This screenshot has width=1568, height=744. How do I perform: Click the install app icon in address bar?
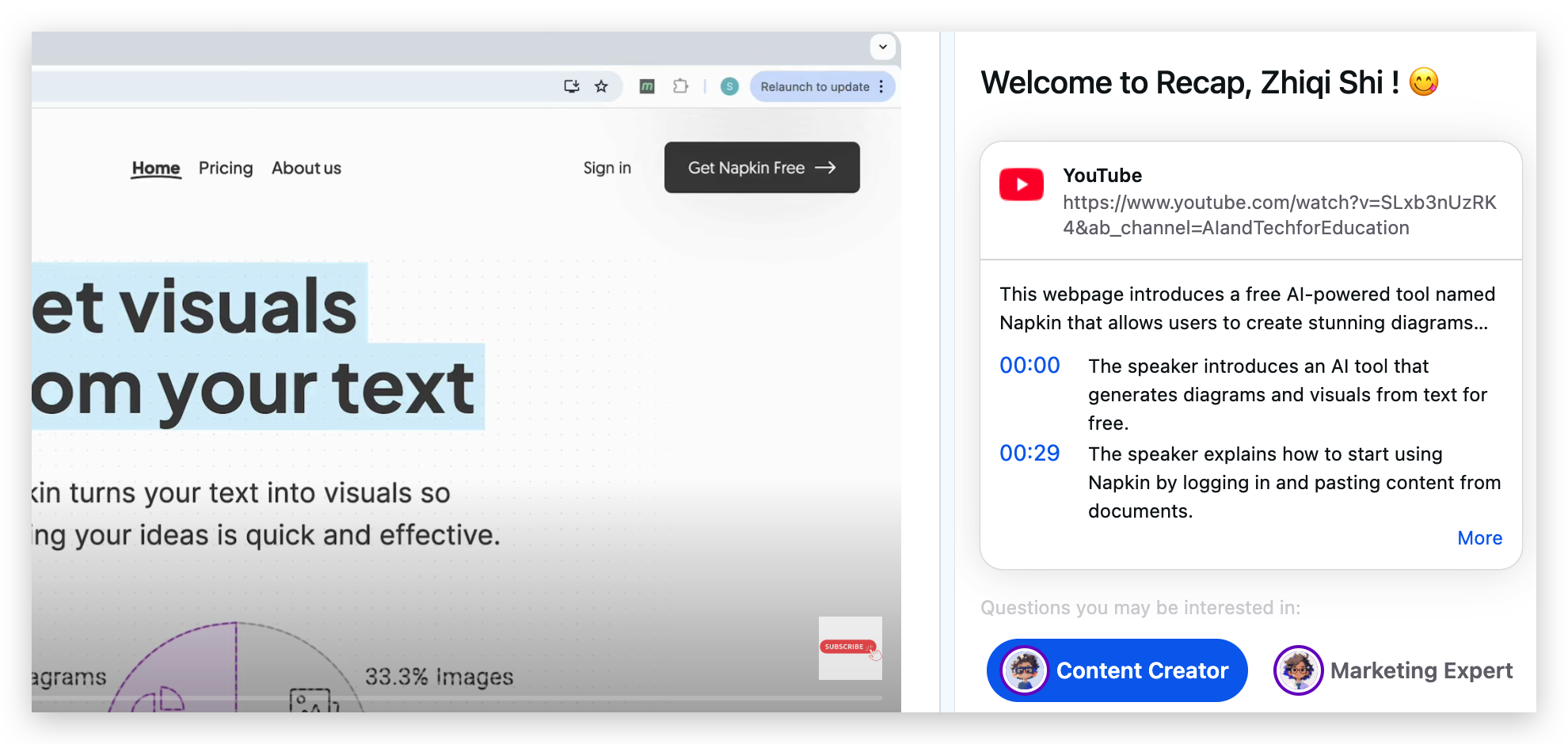[x=571, y=86]
